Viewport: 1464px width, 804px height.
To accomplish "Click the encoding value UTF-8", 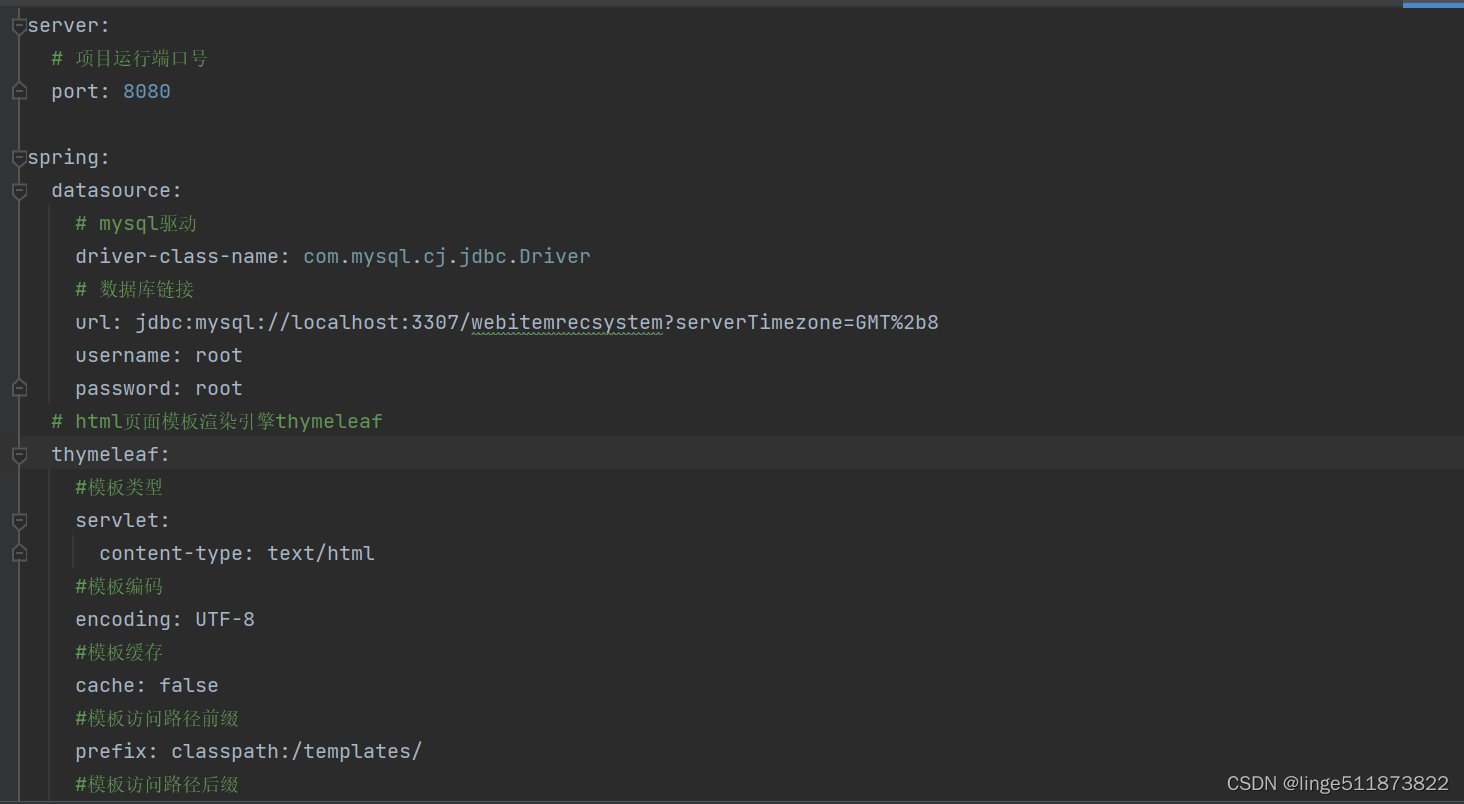I will click(x=224, y=619).
